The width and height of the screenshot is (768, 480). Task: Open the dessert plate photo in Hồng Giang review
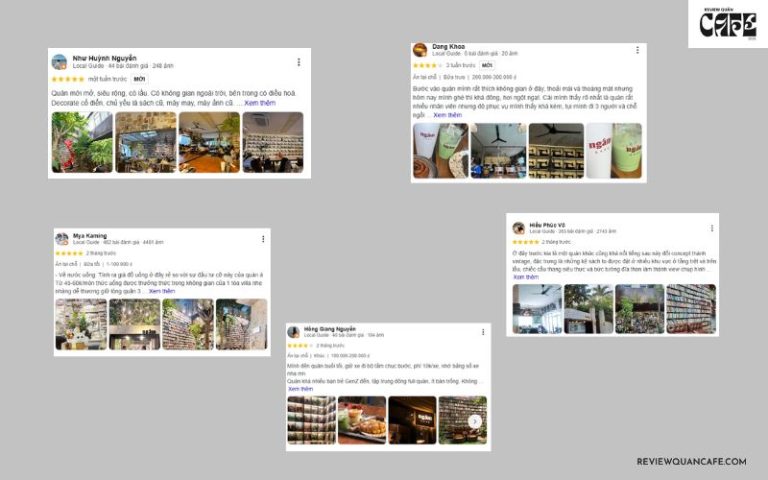pos(362,420)
